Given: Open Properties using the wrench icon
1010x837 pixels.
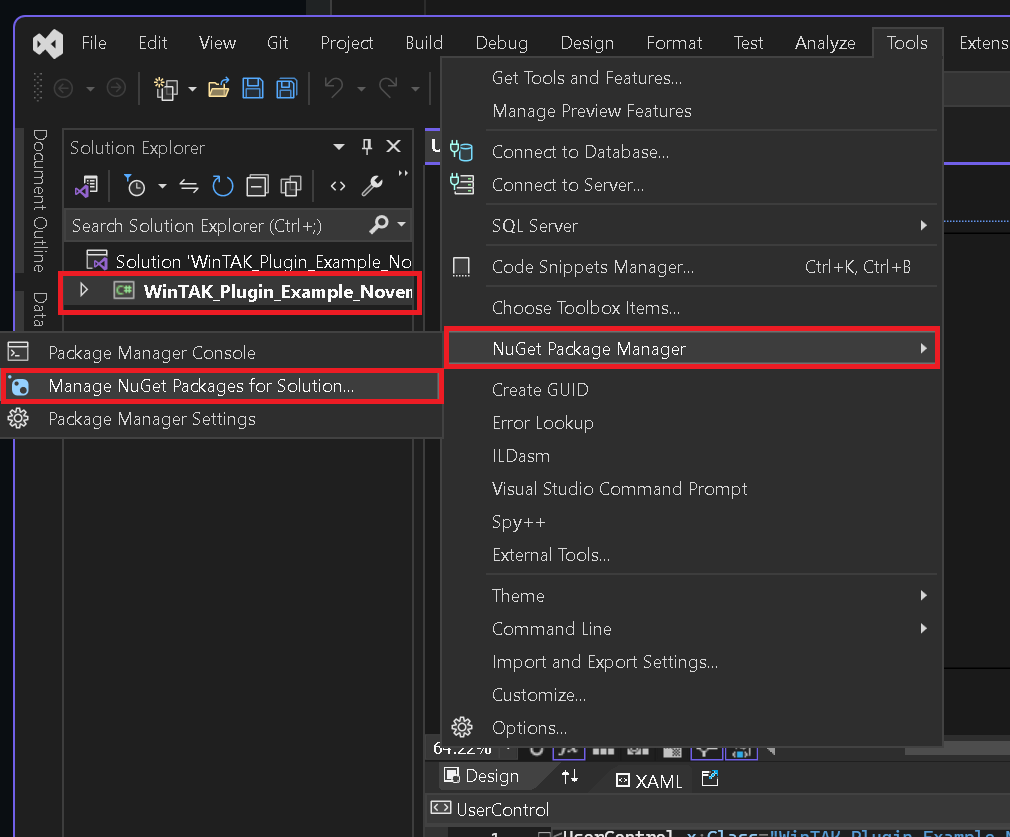Looking at the screenshot, I should coord(372,186).
